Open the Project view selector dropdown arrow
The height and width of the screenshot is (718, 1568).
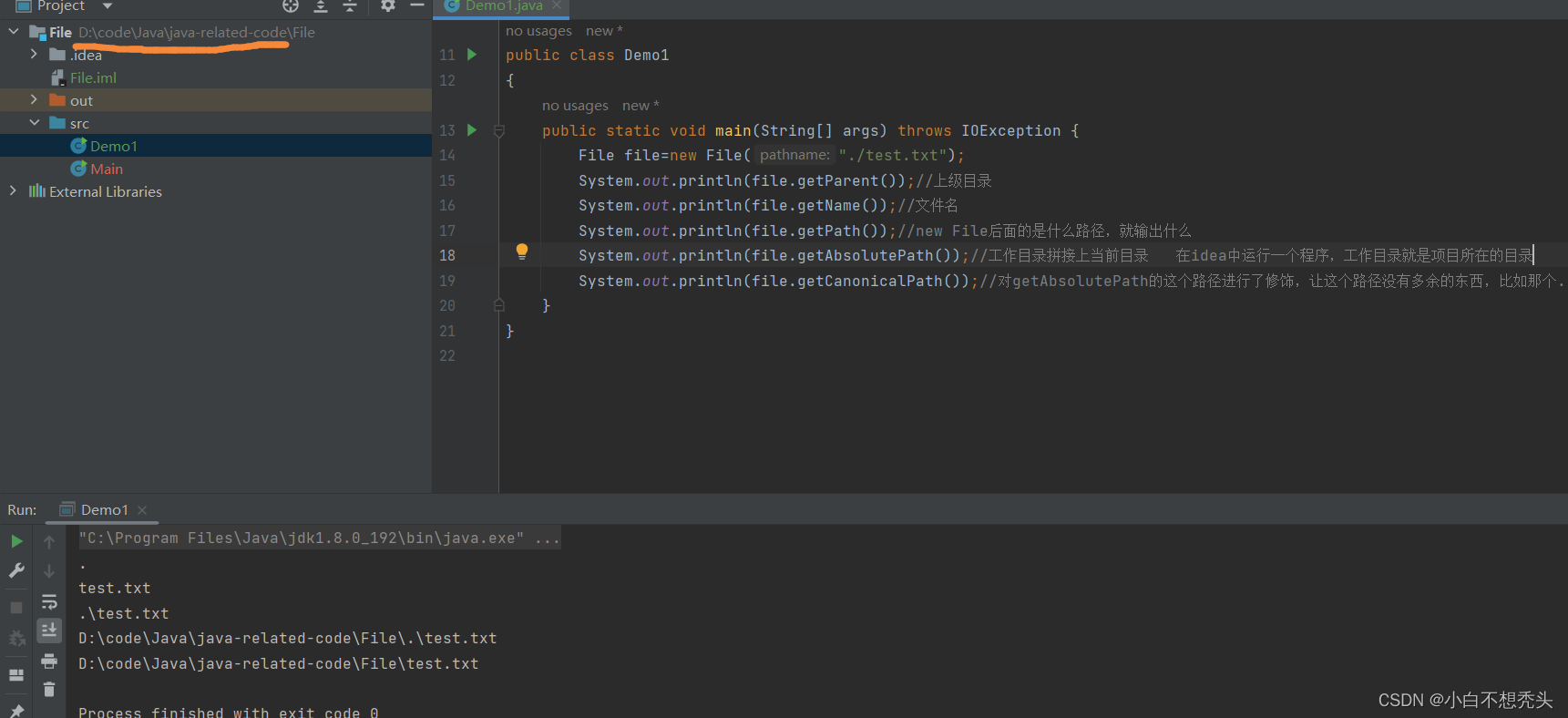click(x=108, y=5)
